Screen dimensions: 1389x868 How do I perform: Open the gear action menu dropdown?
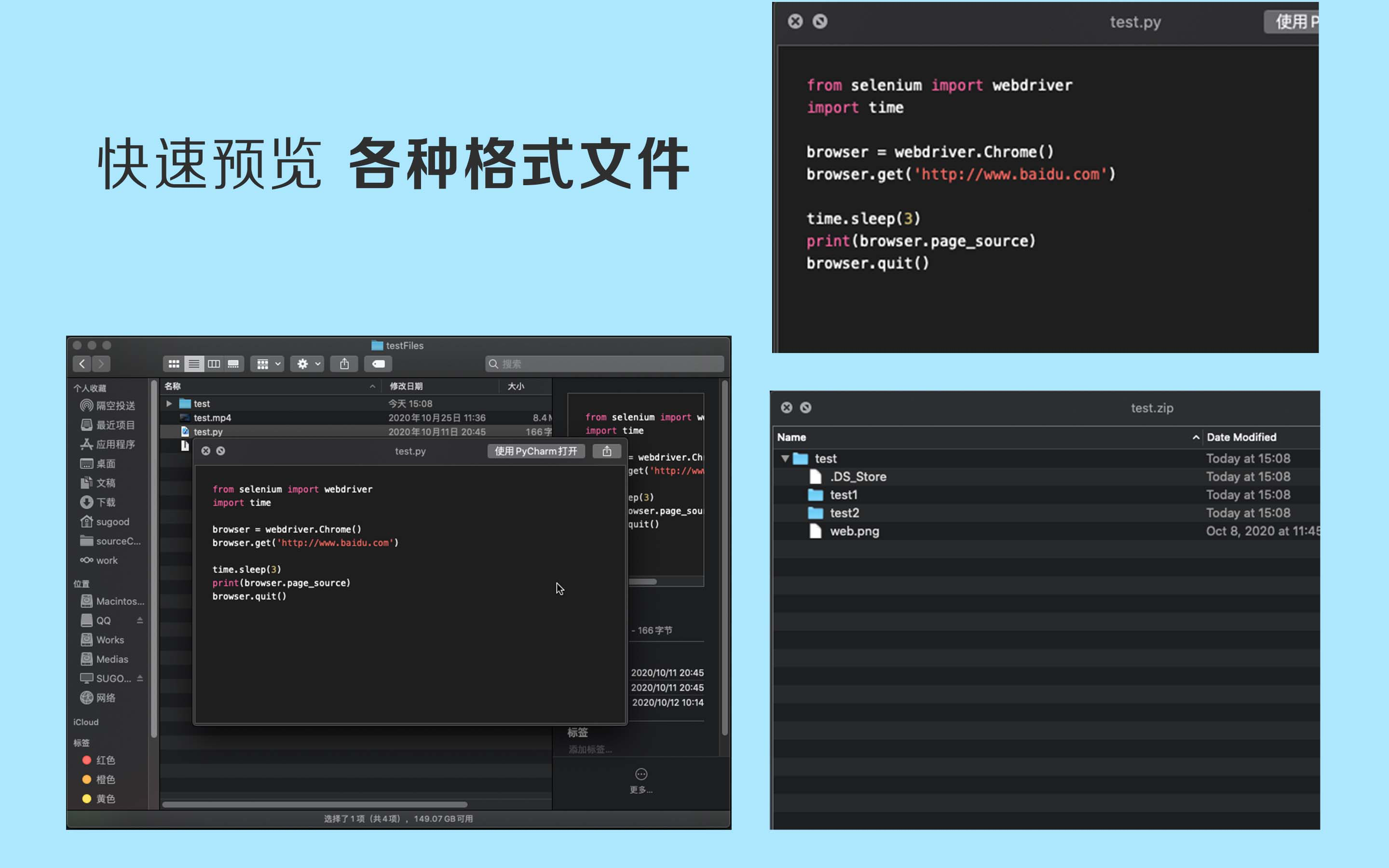pyautogui.click(x=307, y=364)
